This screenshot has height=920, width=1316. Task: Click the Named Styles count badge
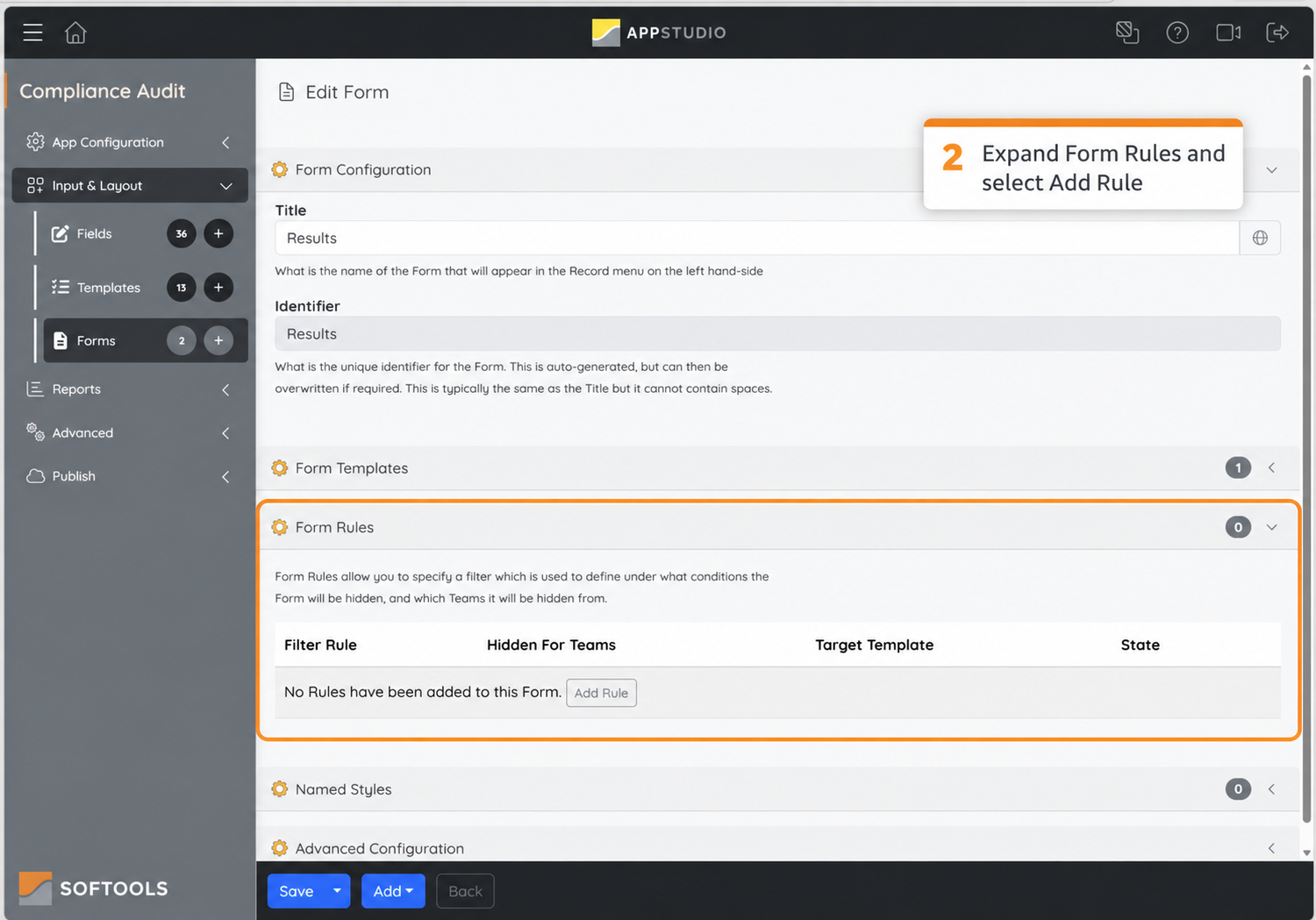[1238, 788]
